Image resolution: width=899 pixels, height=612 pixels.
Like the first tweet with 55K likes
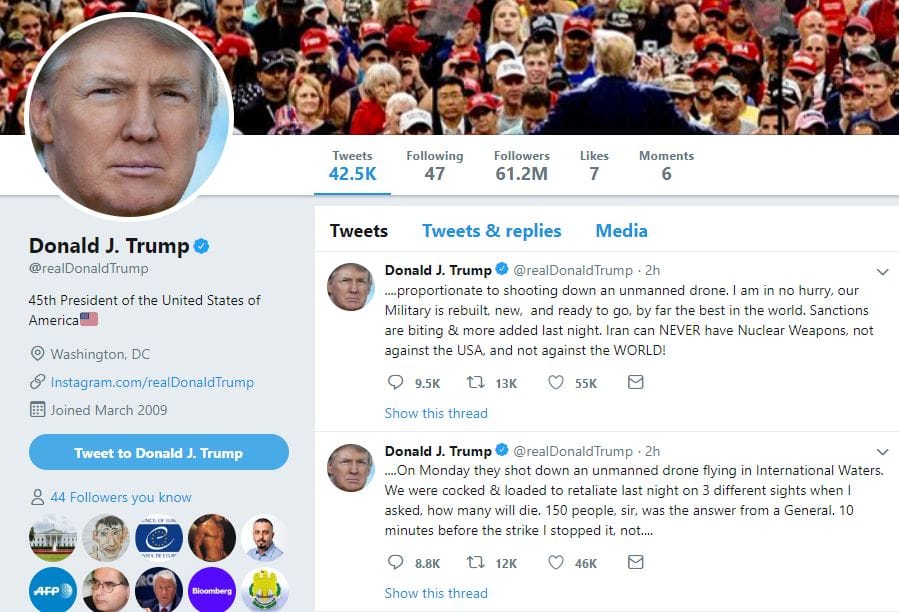coord(556,382)
